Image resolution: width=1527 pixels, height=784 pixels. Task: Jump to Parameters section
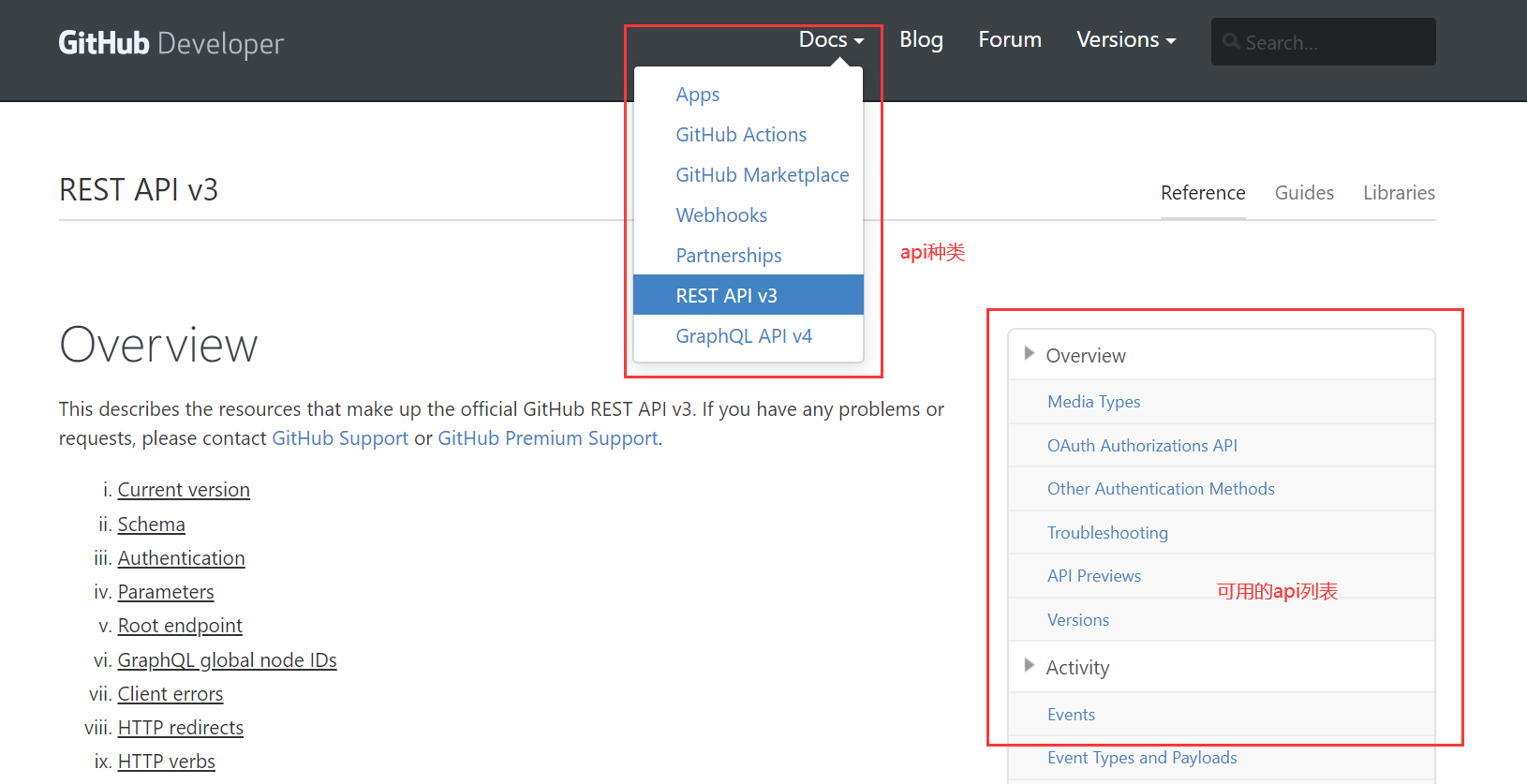166,592
